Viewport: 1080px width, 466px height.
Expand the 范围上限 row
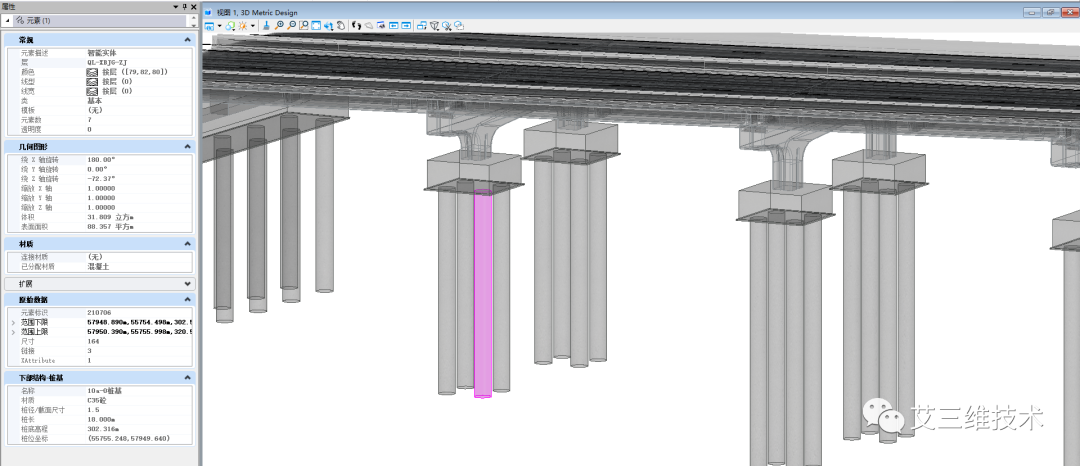coord(14,332)
